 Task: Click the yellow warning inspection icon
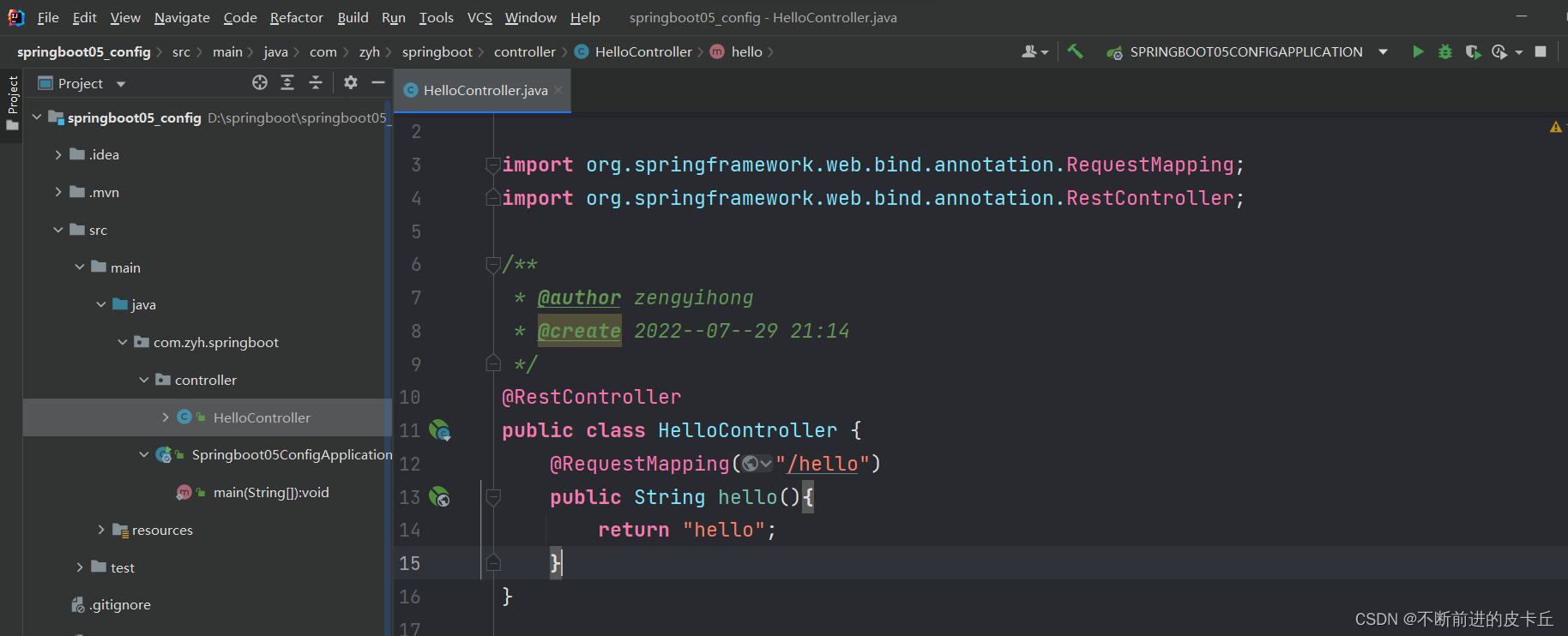coord(1555,127)
